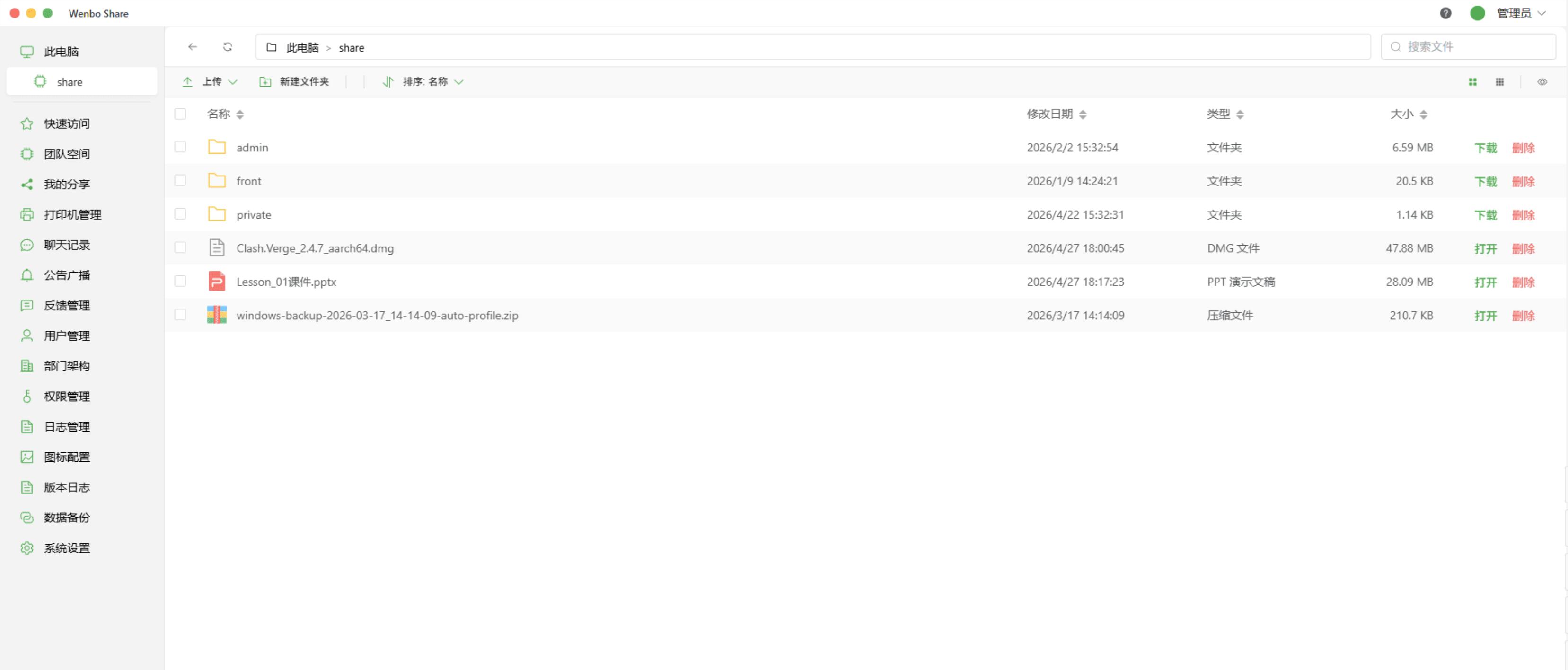Sort by 名称 column header
1568x670 pixels.
coord(225,114)
